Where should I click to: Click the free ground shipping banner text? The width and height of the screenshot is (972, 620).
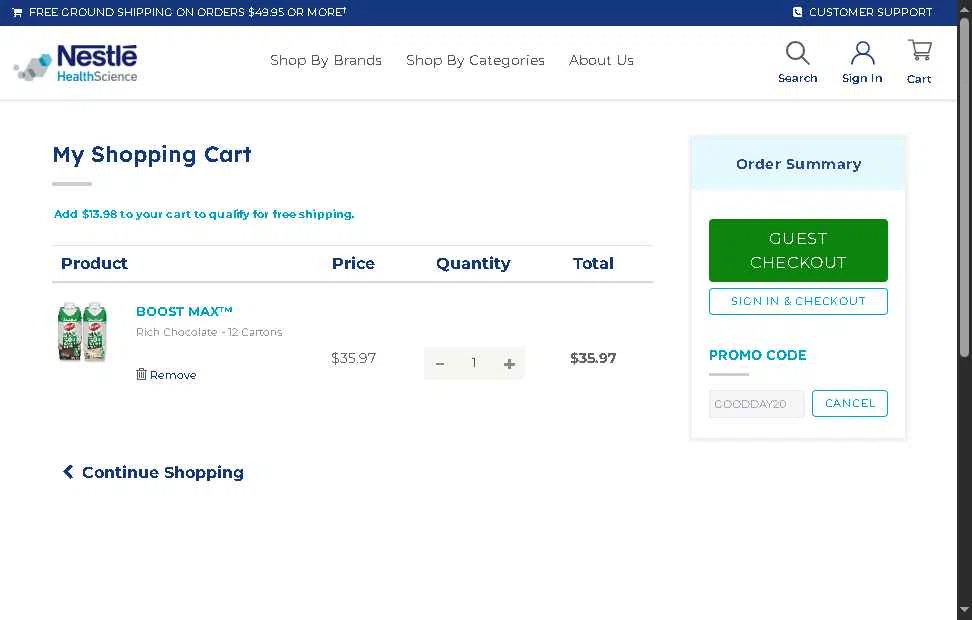(x=187, y=12)
